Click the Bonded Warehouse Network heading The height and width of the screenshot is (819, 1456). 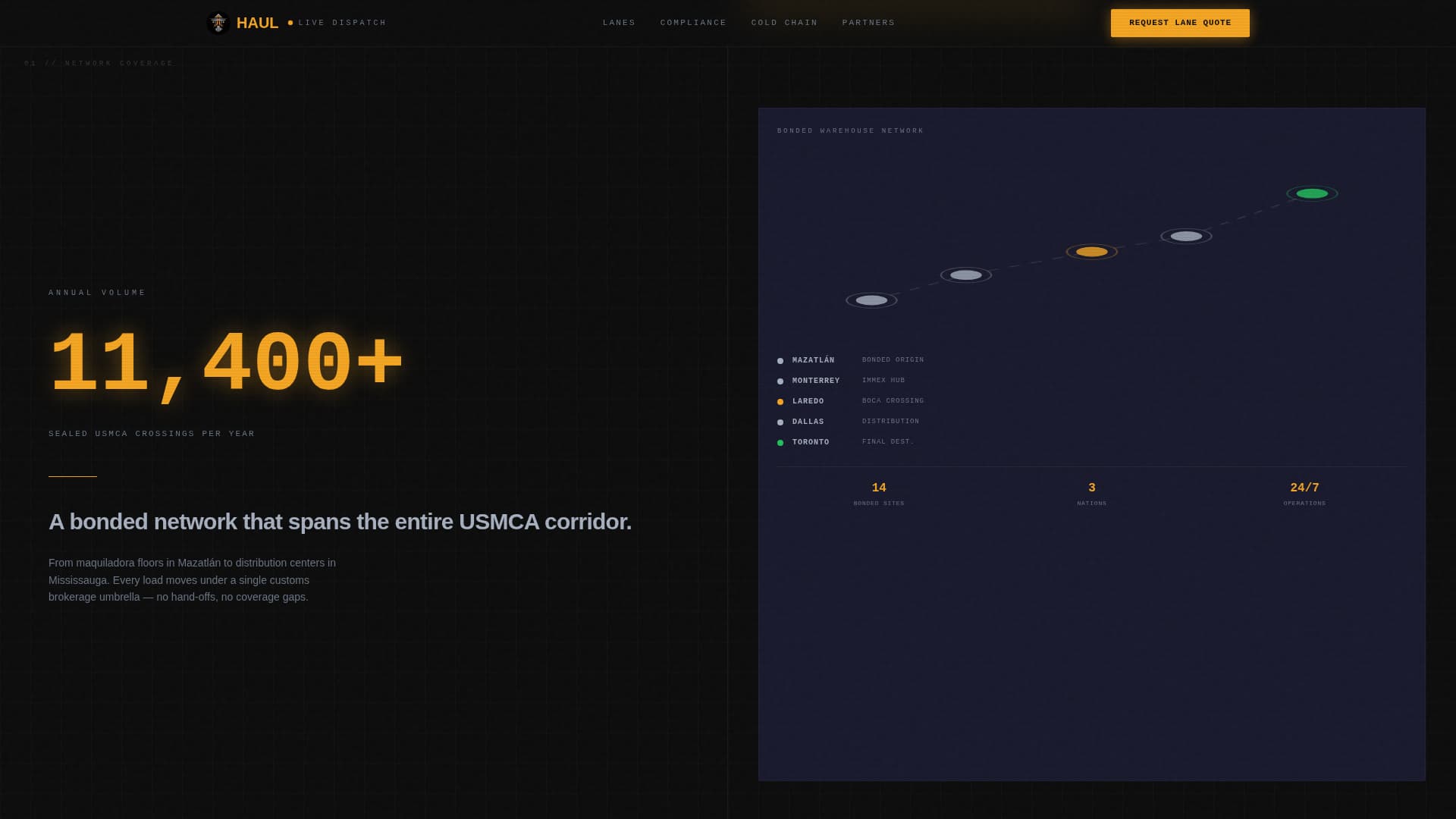pyautogui.click(x=850, y=131)
